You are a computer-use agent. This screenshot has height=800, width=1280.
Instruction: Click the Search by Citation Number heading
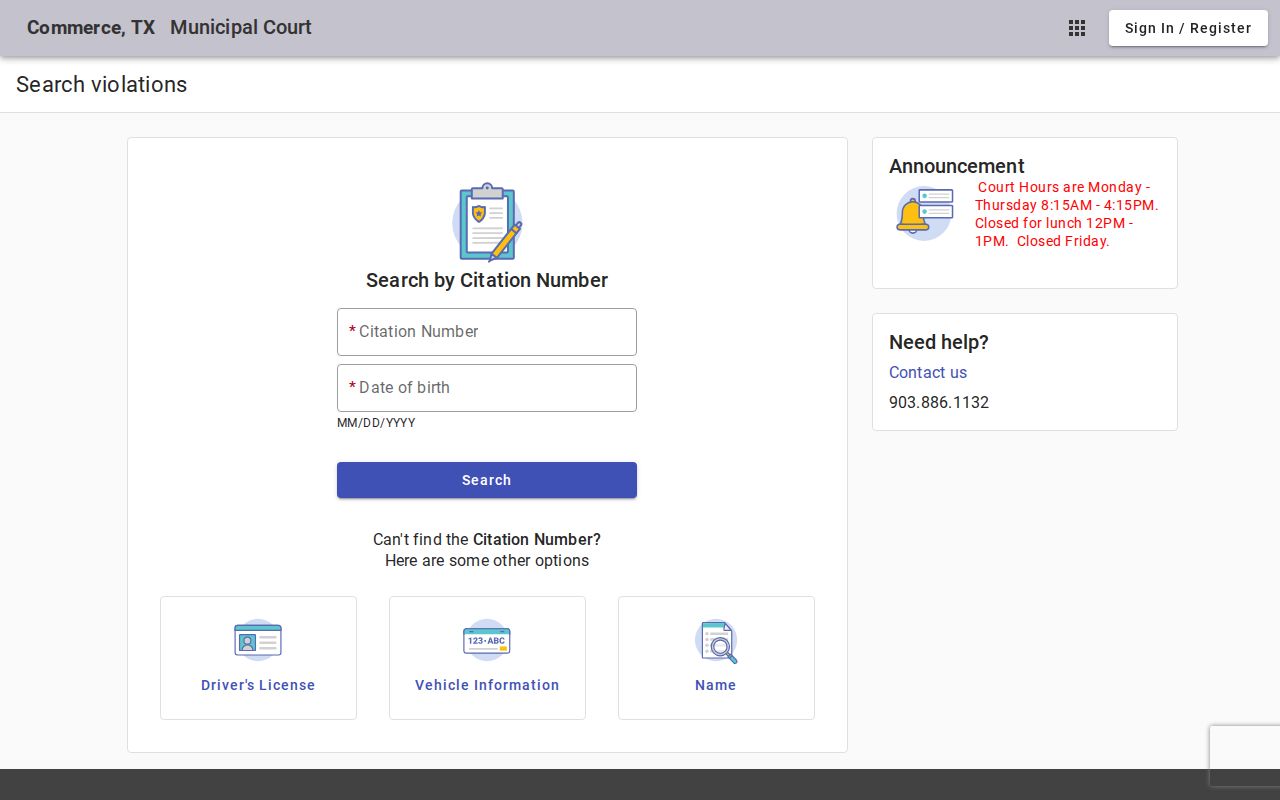click(x=487, y=280)
